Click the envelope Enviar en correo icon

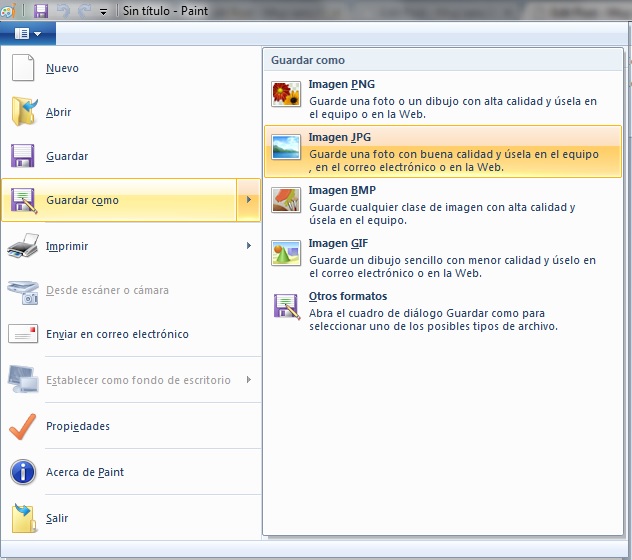(23, 334)
